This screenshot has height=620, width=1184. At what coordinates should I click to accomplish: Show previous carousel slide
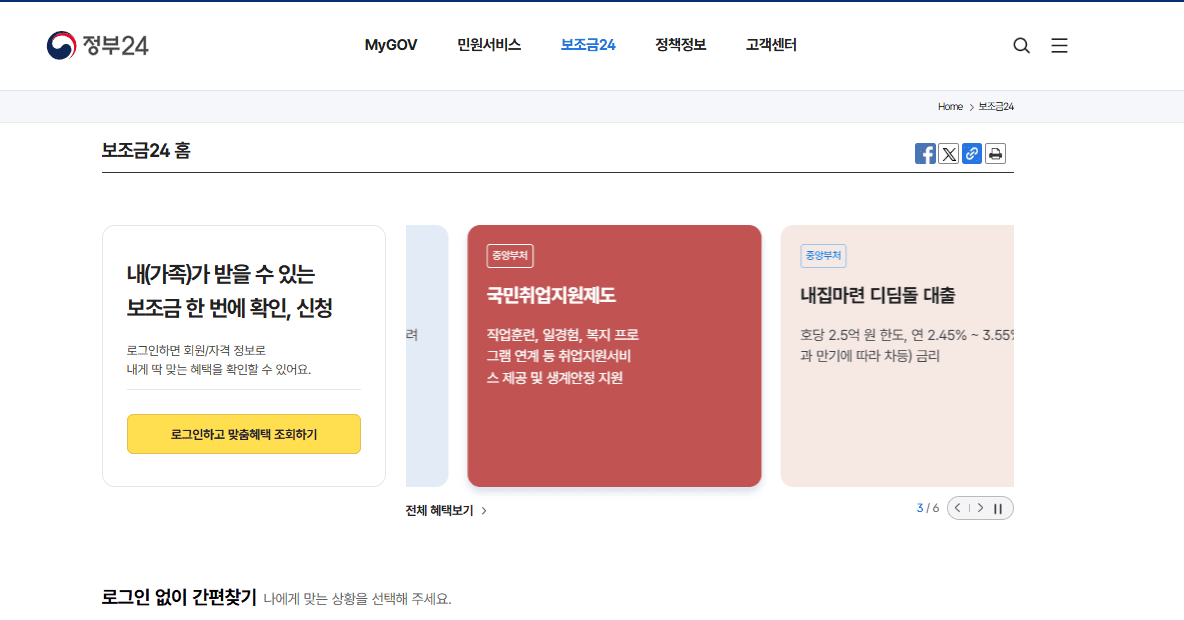click(957, 508)
